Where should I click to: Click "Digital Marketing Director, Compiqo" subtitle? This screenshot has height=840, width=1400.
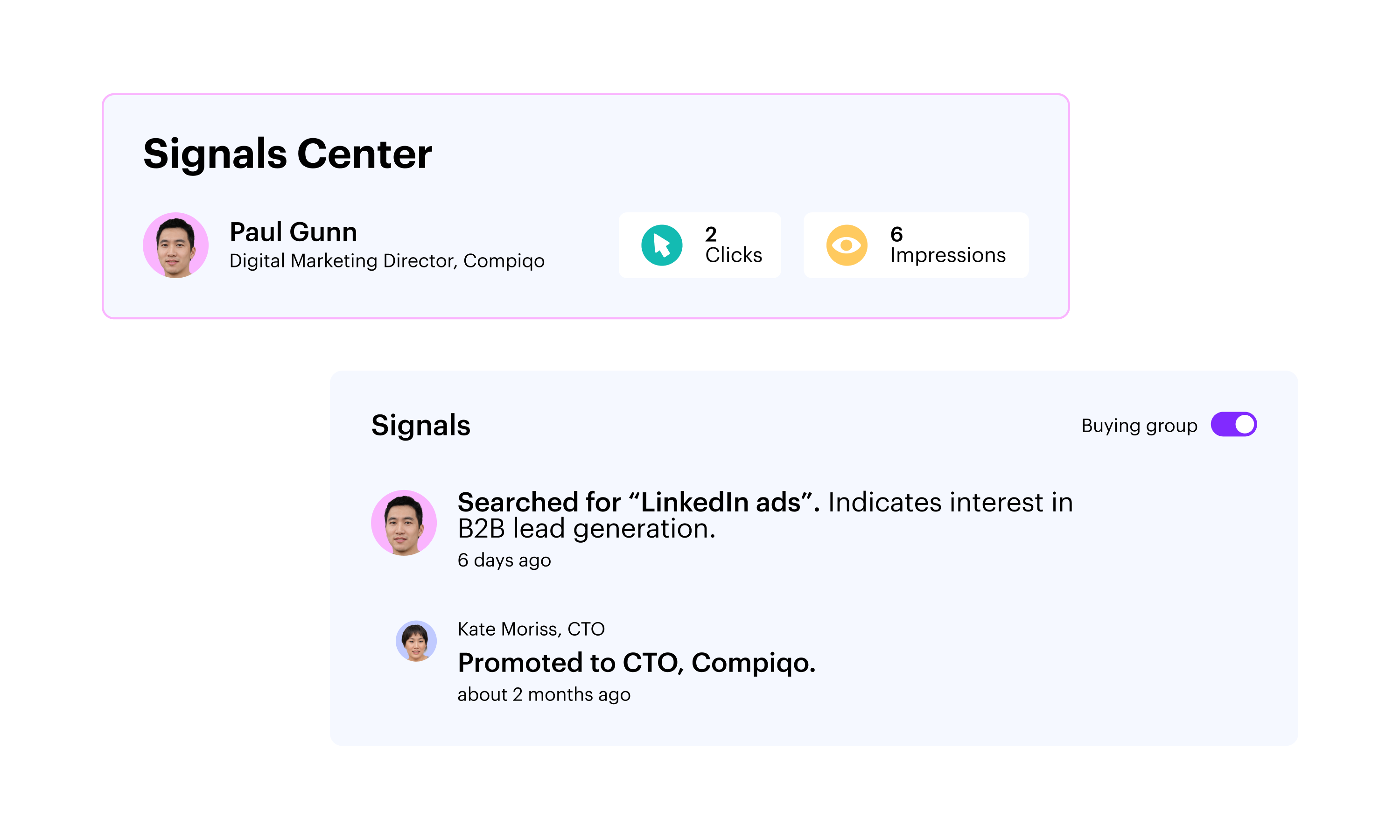point(386,261)
